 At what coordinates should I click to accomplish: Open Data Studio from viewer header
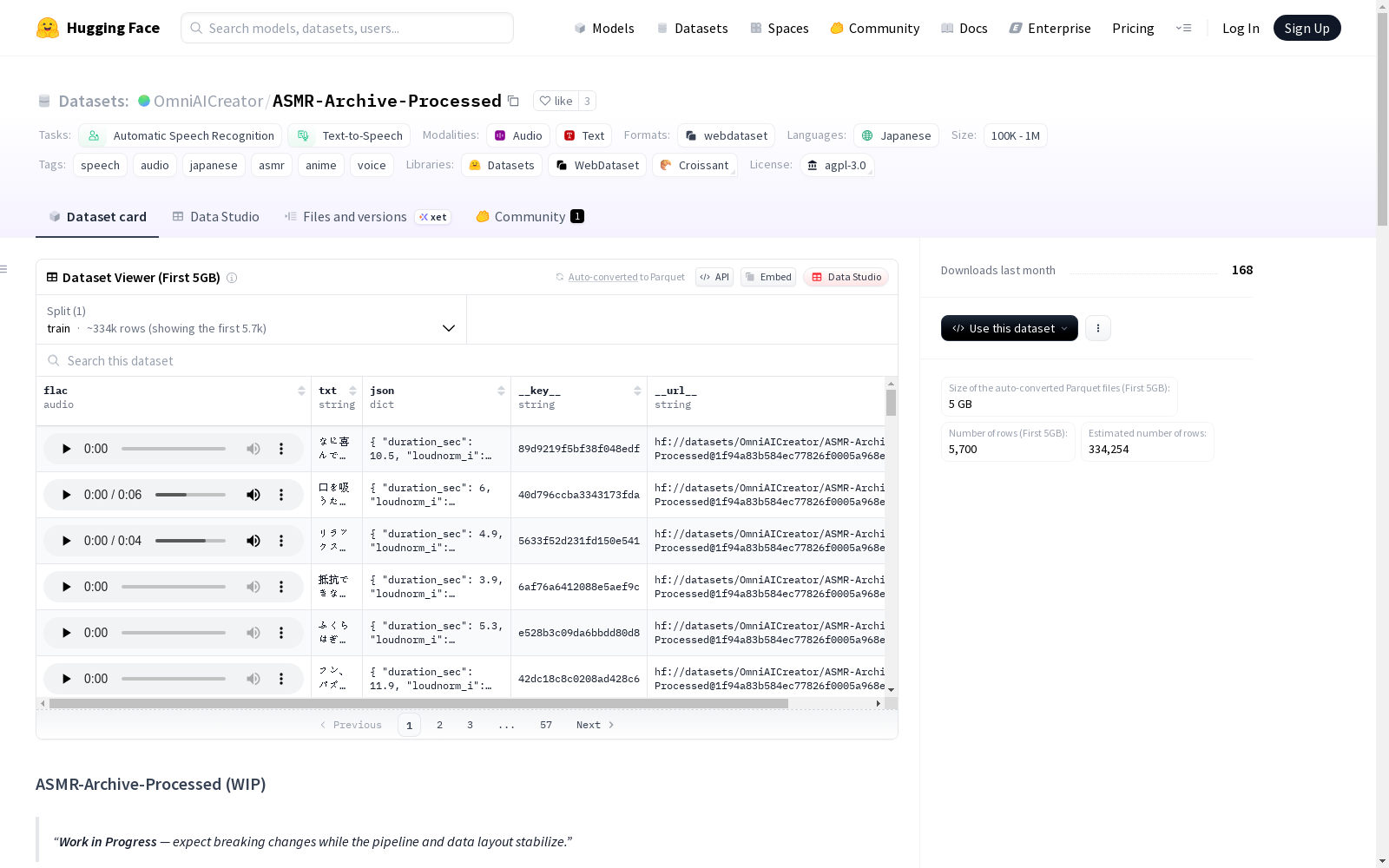(846, 277)
